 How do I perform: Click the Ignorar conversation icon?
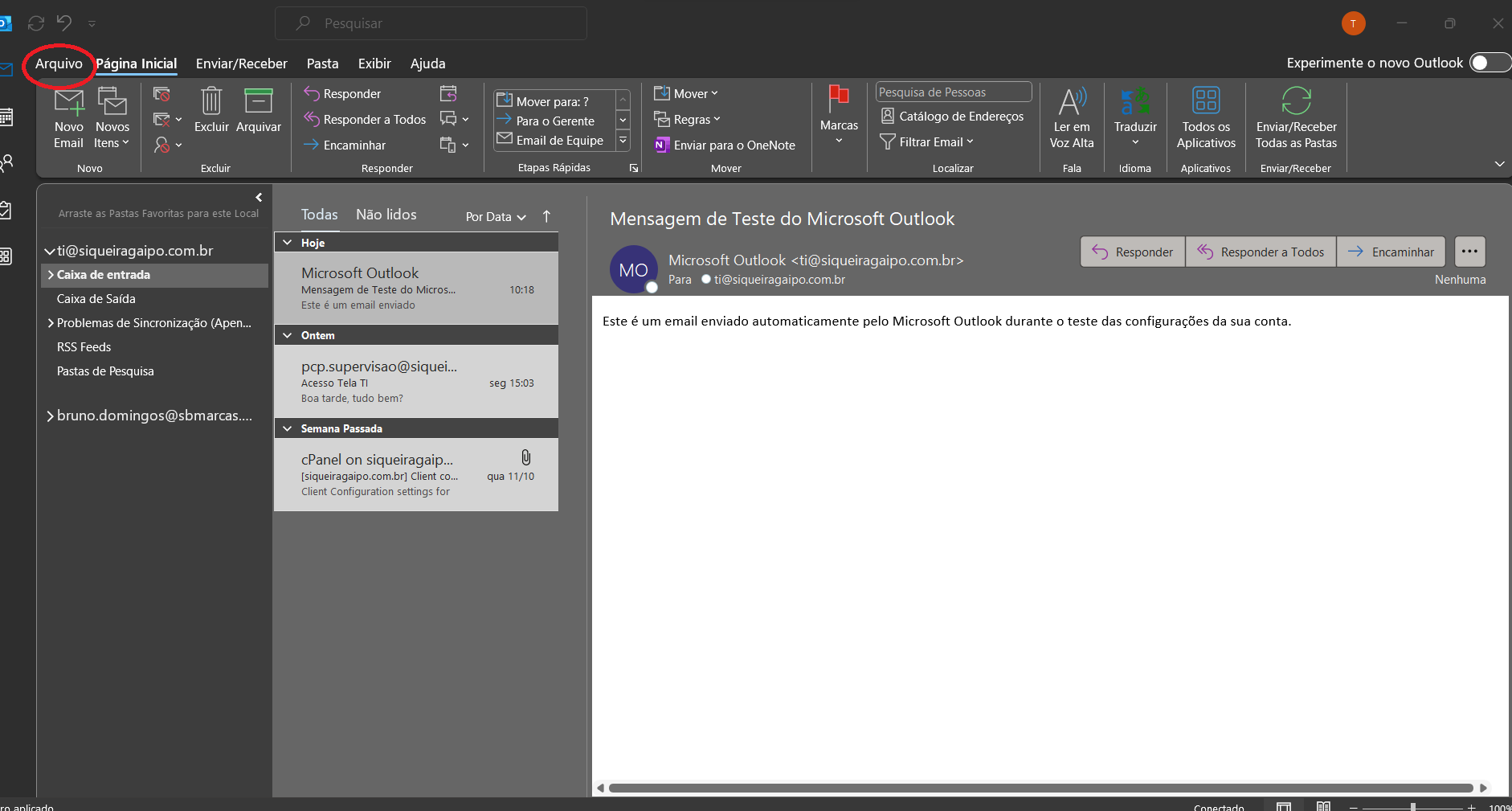coord(161,94)
